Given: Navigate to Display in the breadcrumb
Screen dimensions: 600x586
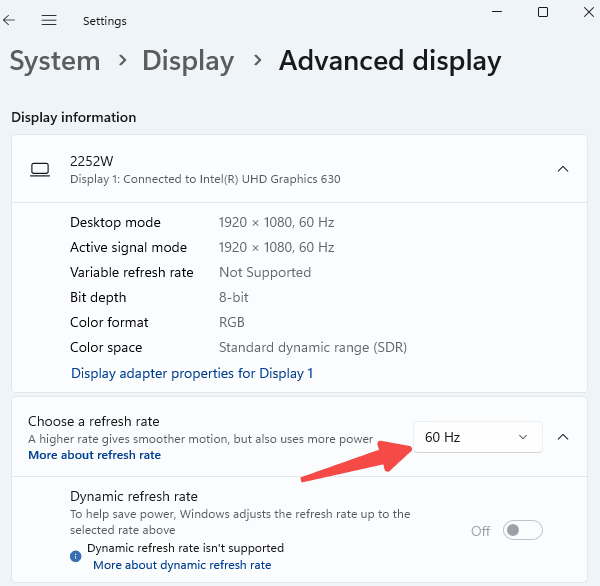Looking at the screenshot, I should [x=188, y=60].
